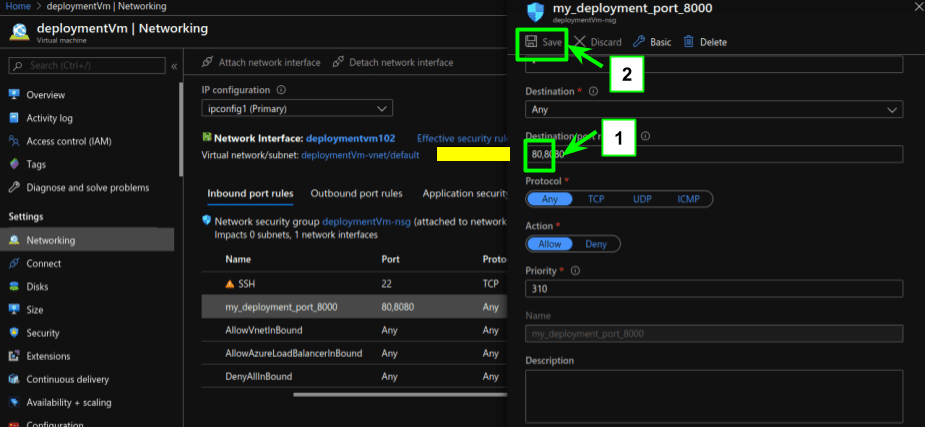Select the my_deployment_port_8000 rule row
This screenshot has width=925, height=427.
354,307
